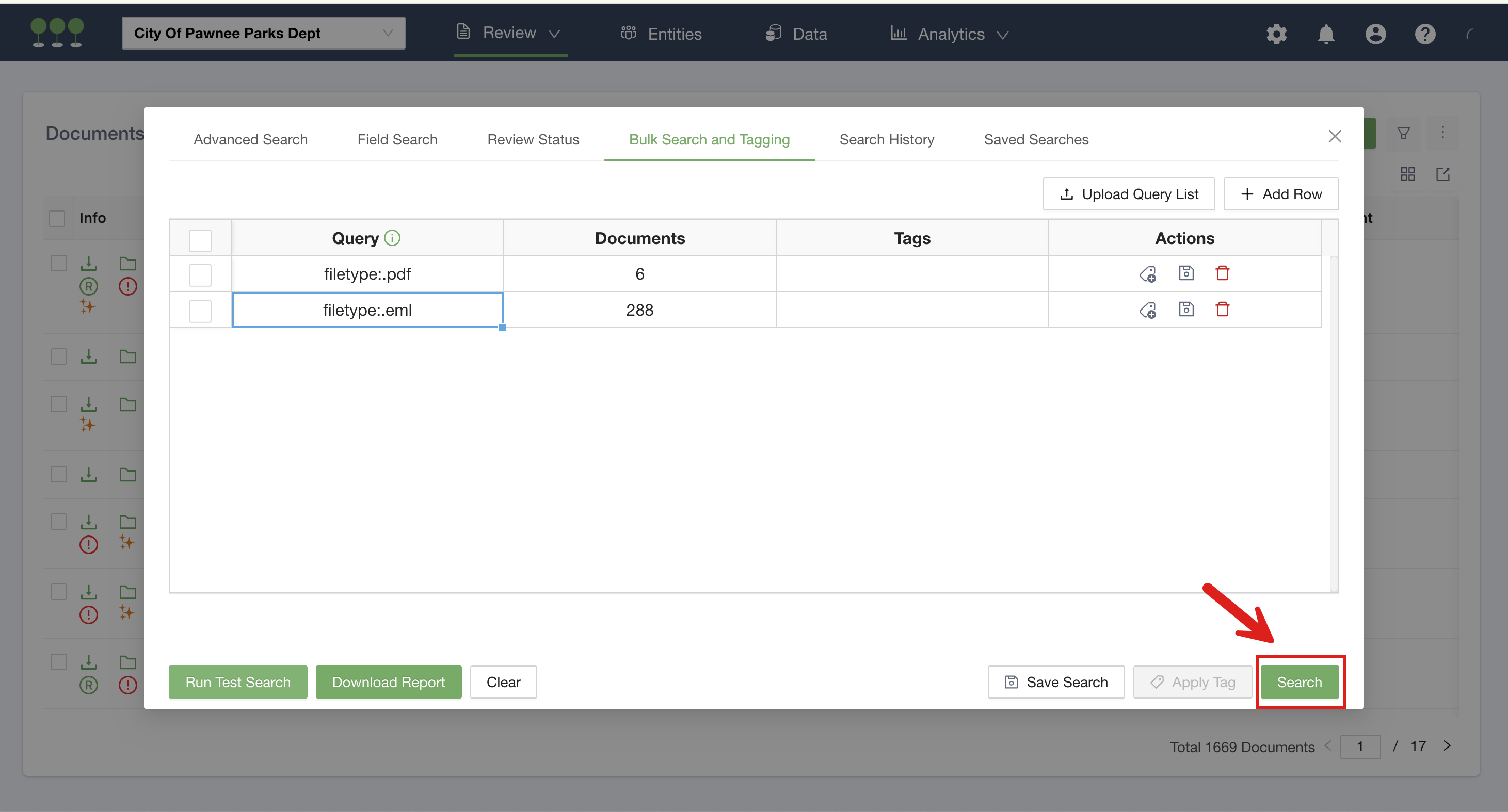Open the help question mark icon

(x=1425, y=34)
